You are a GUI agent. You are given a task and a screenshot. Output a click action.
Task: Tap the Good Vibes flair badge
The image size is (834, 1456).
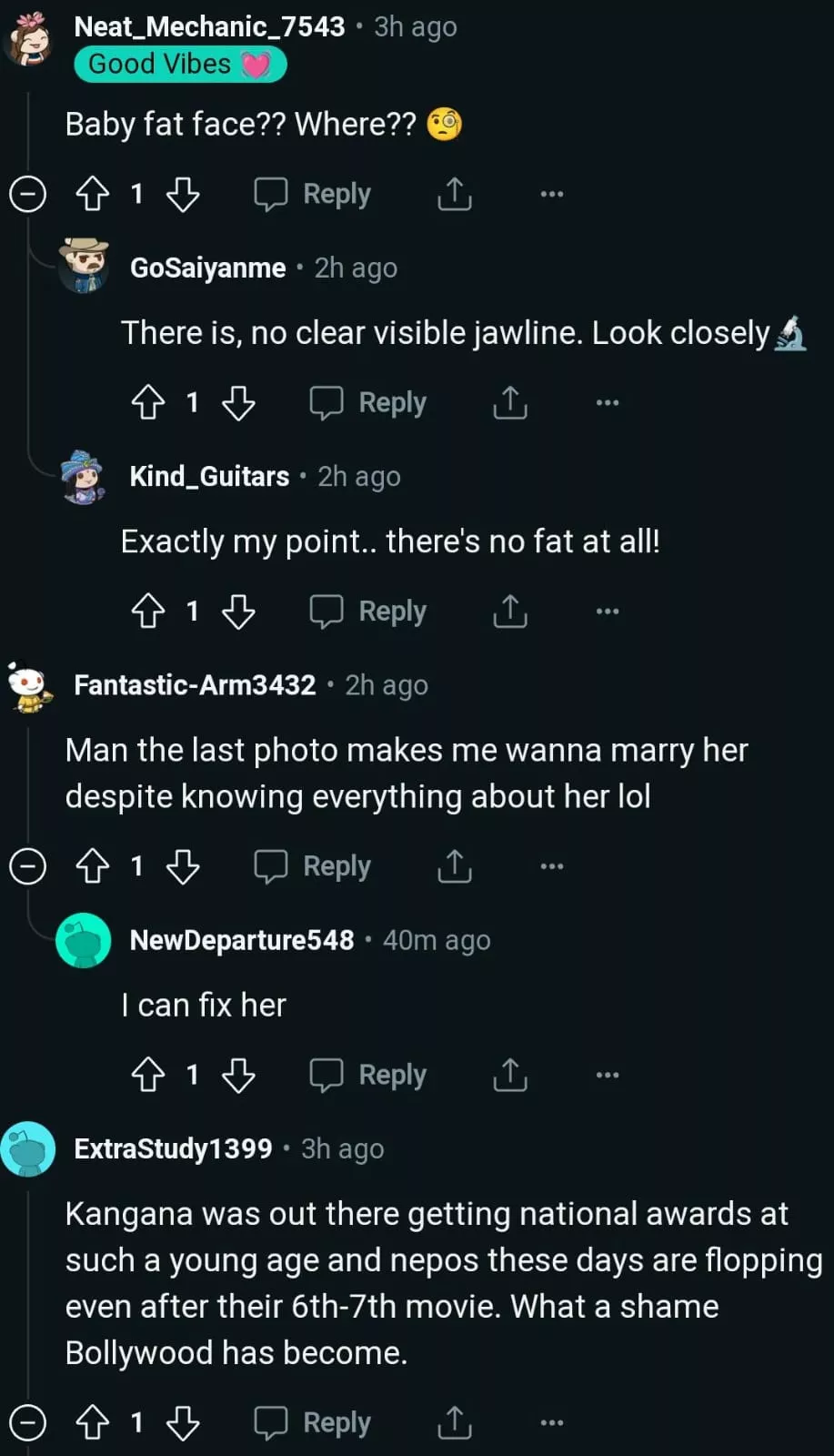(179, 65)
